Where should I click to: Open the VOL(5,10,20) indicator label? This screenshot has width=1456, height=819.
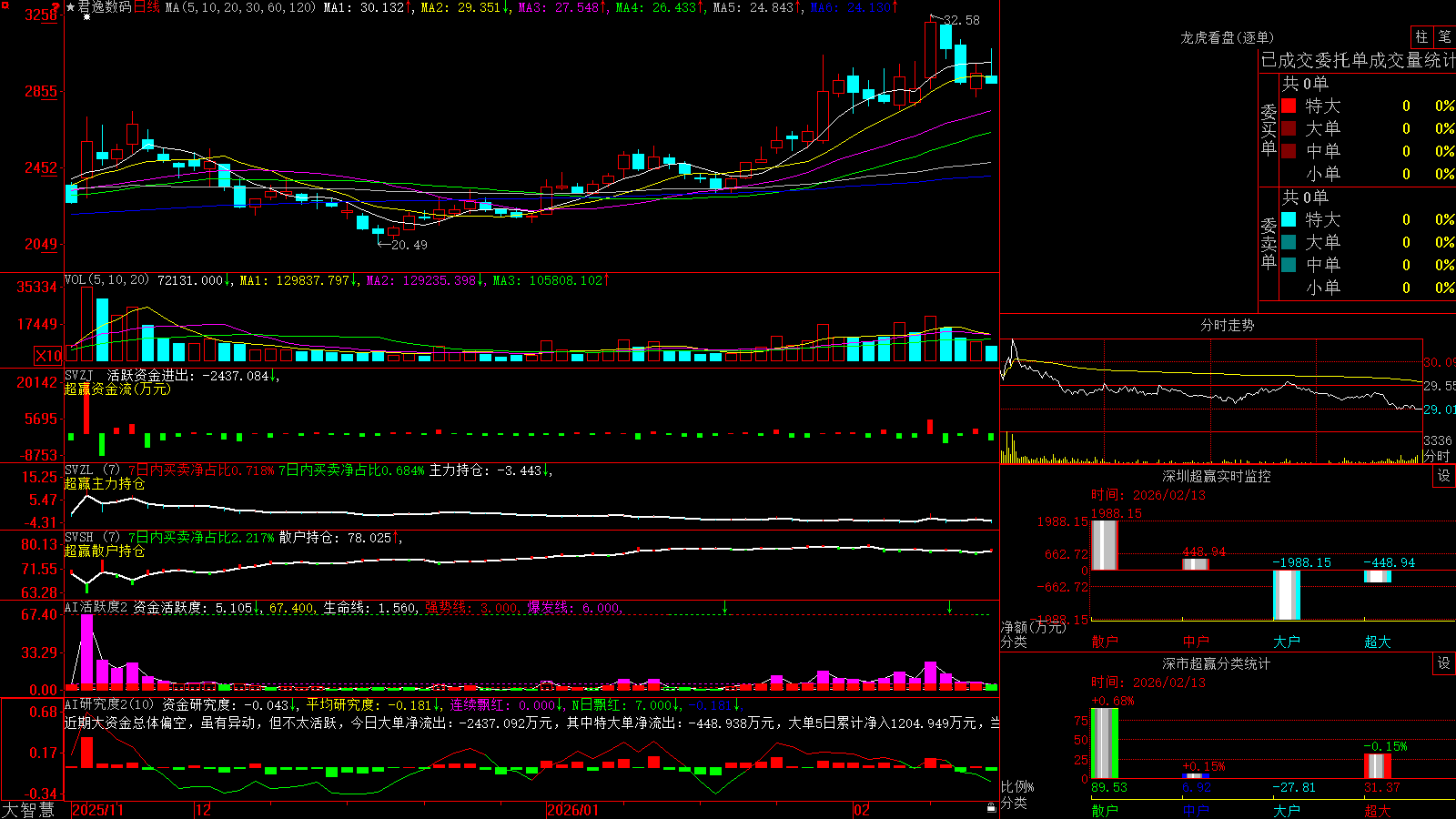106,280
